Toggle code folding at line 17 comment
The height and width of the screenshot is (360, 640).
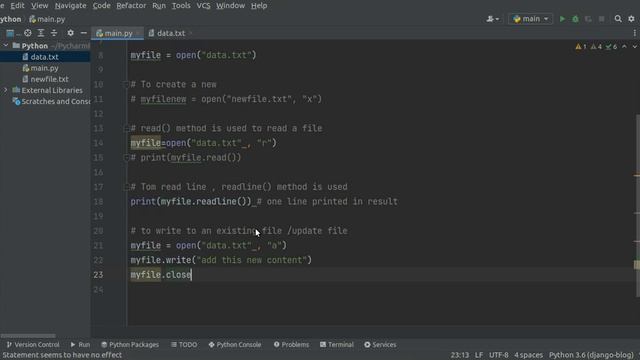[126, 187]
